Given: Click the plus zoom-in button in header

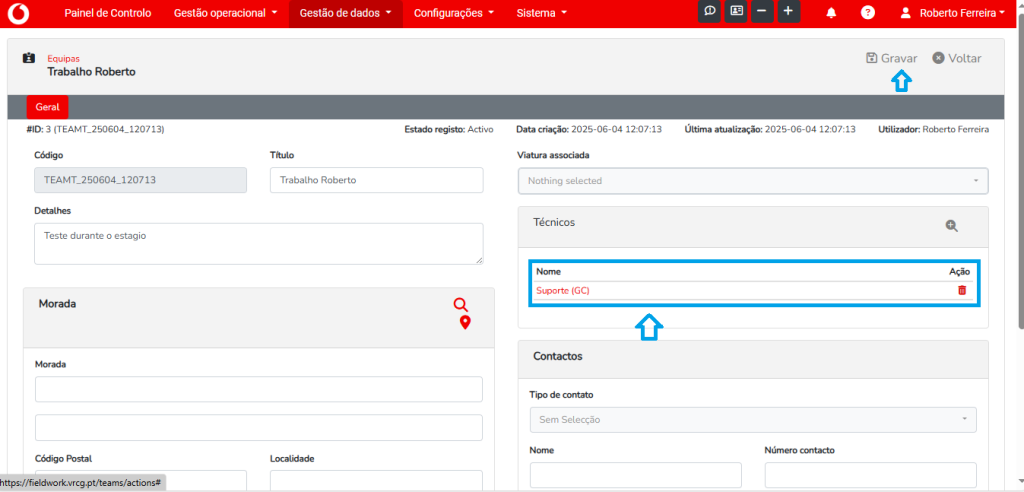Looking at the screenshot, I should [788, 12].
